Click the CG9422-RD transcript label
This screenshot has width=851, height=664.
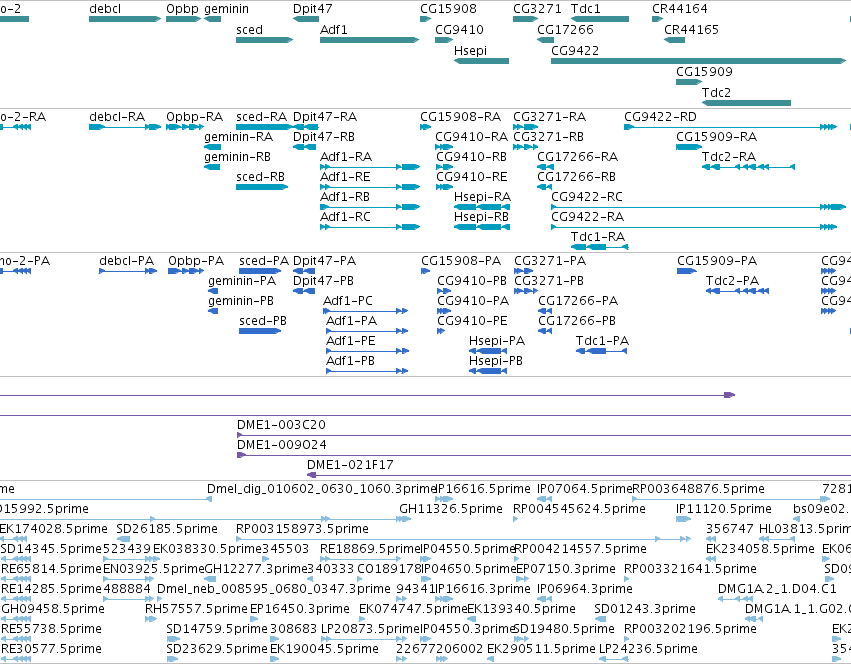point(661,117)
